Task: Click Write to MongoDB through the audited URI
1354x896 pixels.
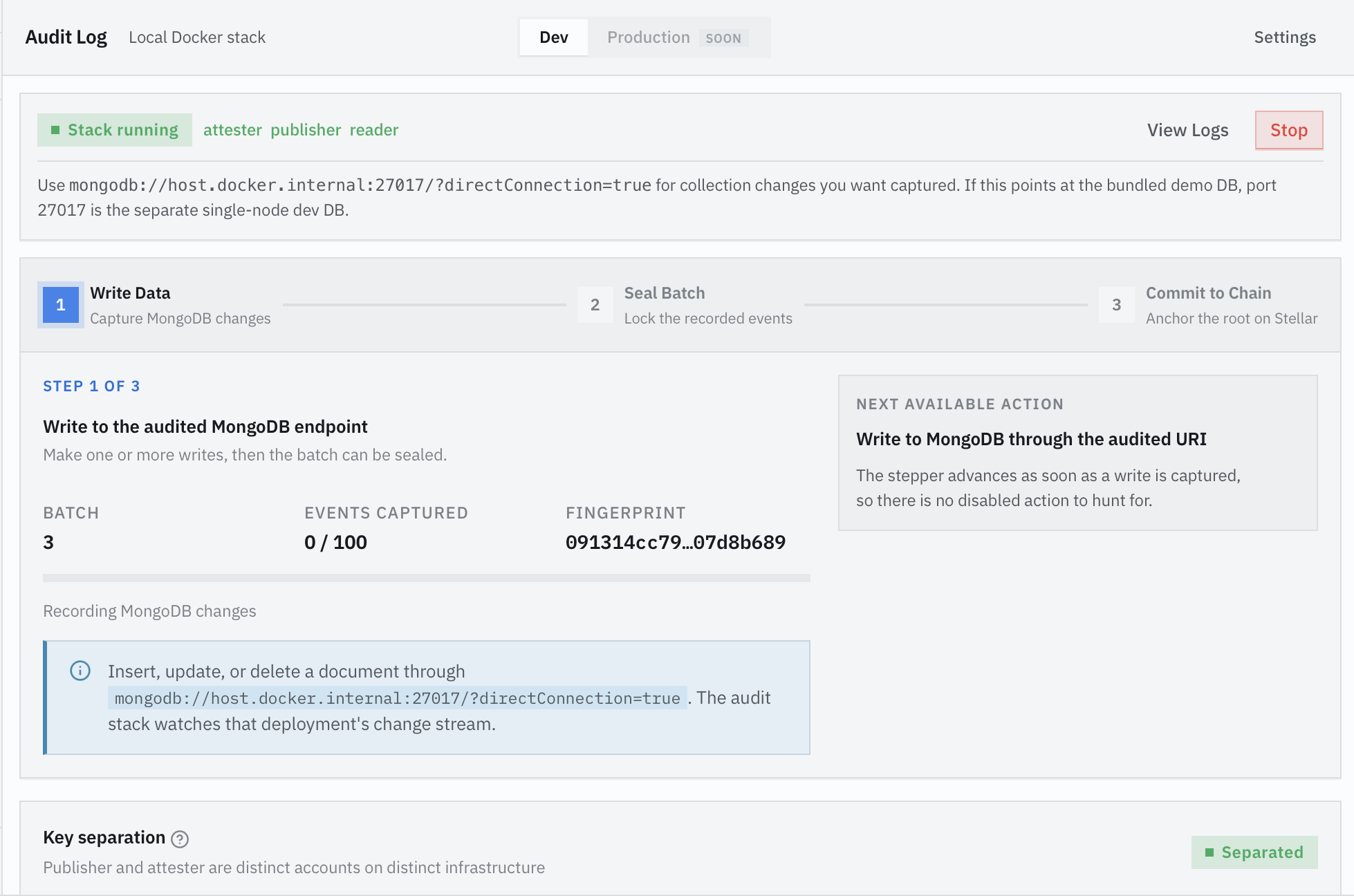Action: (x=1031, y=439)
